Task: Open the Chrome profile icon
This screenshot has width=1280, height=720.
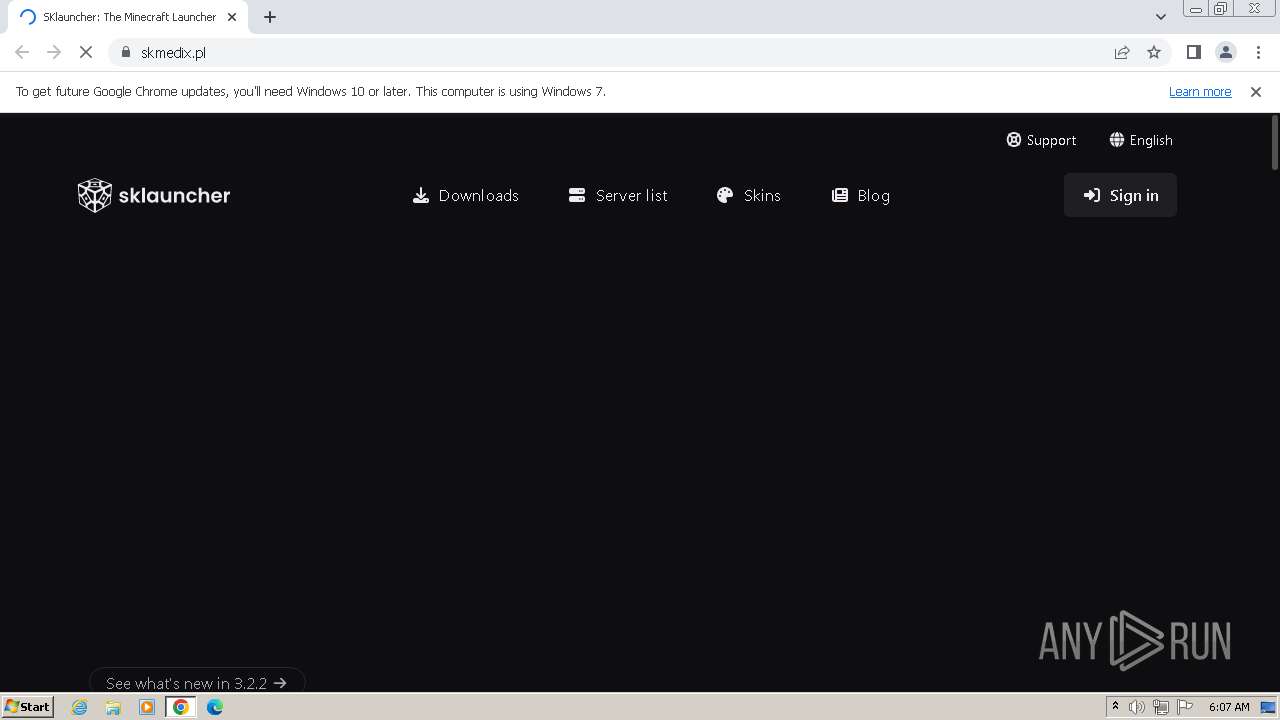Action: [1226, 52]
